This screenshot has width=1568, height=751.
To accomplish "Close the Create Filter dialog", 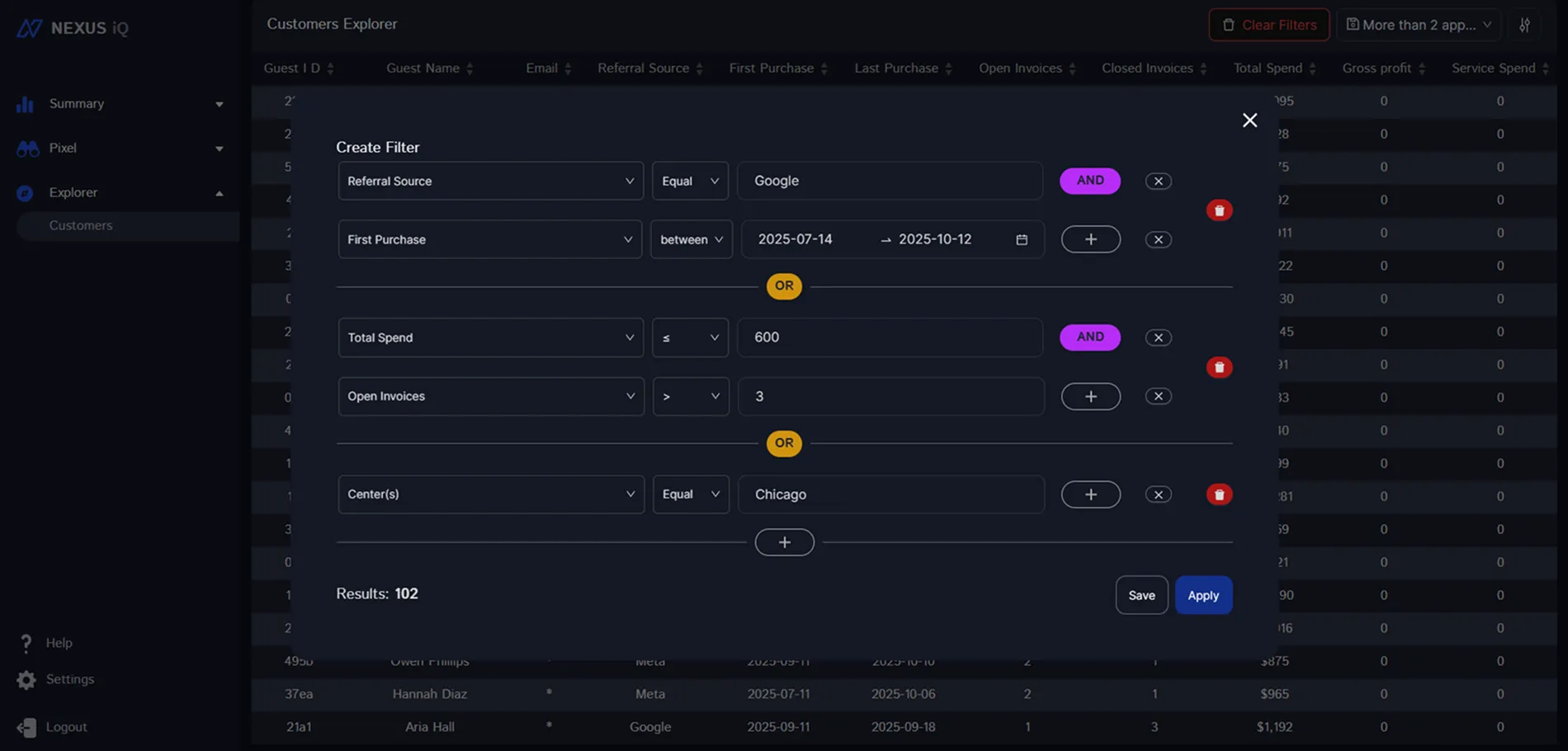I will tap(1249, 120).
